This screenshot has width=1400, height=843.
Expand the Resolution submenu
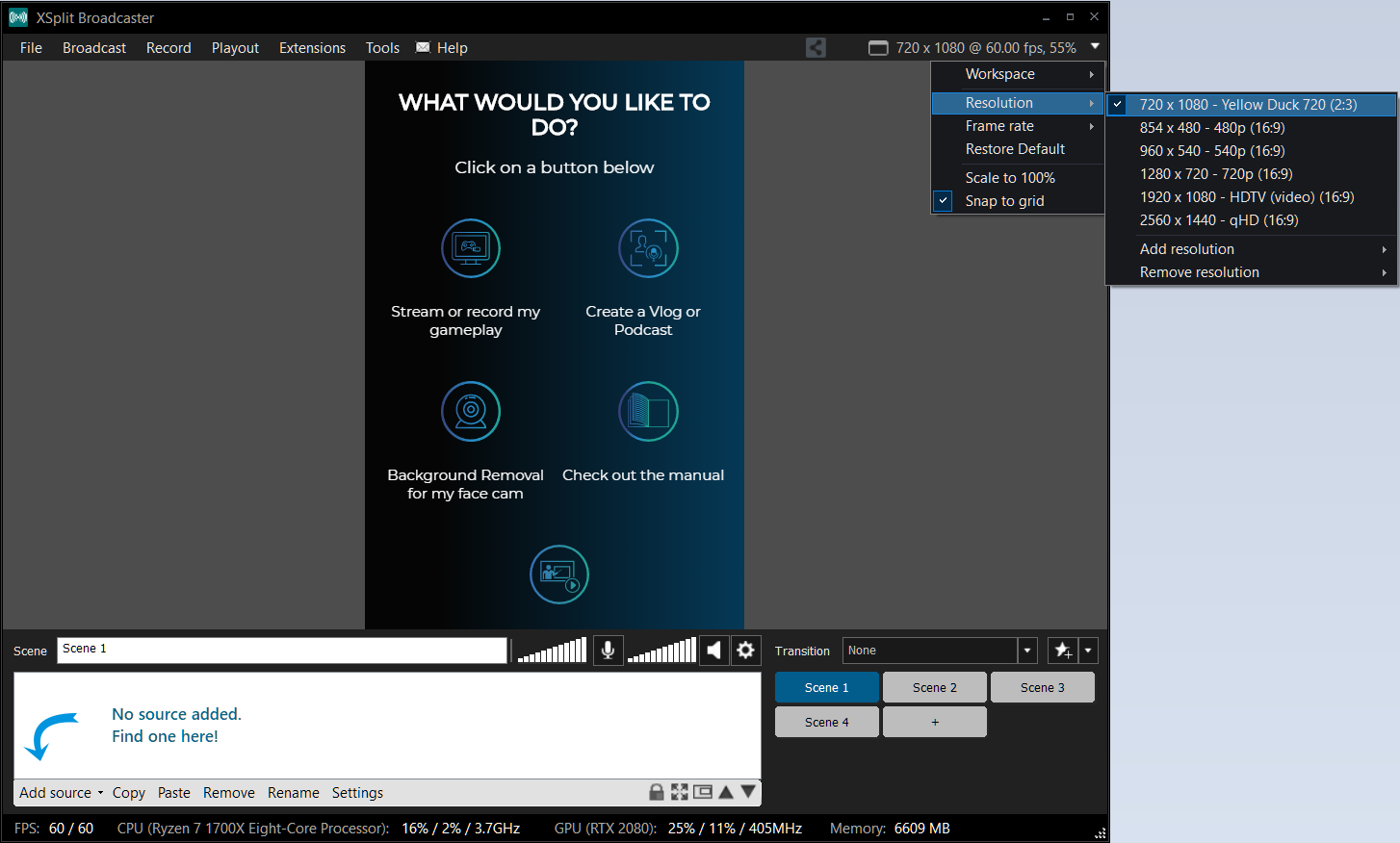tap(1018, 103)
